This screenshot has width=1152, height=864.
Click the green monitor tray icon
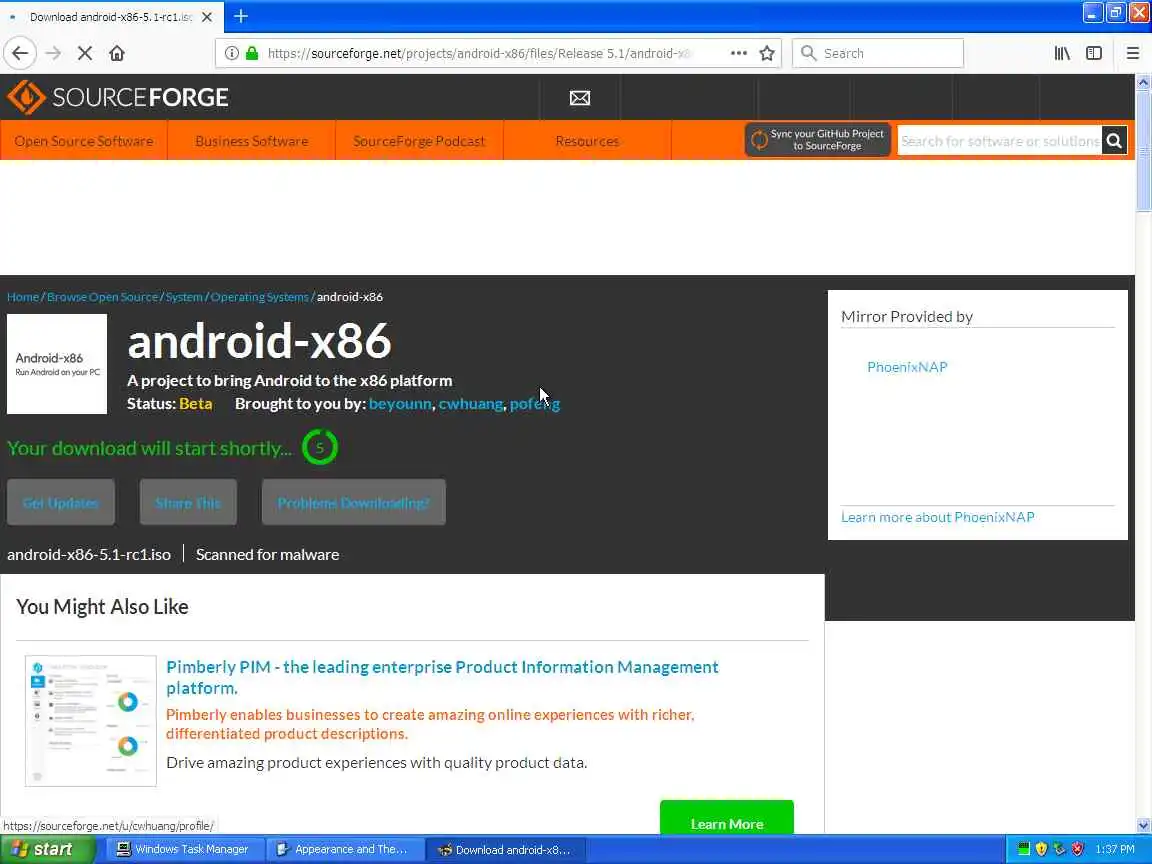(x=1023, y=849)
